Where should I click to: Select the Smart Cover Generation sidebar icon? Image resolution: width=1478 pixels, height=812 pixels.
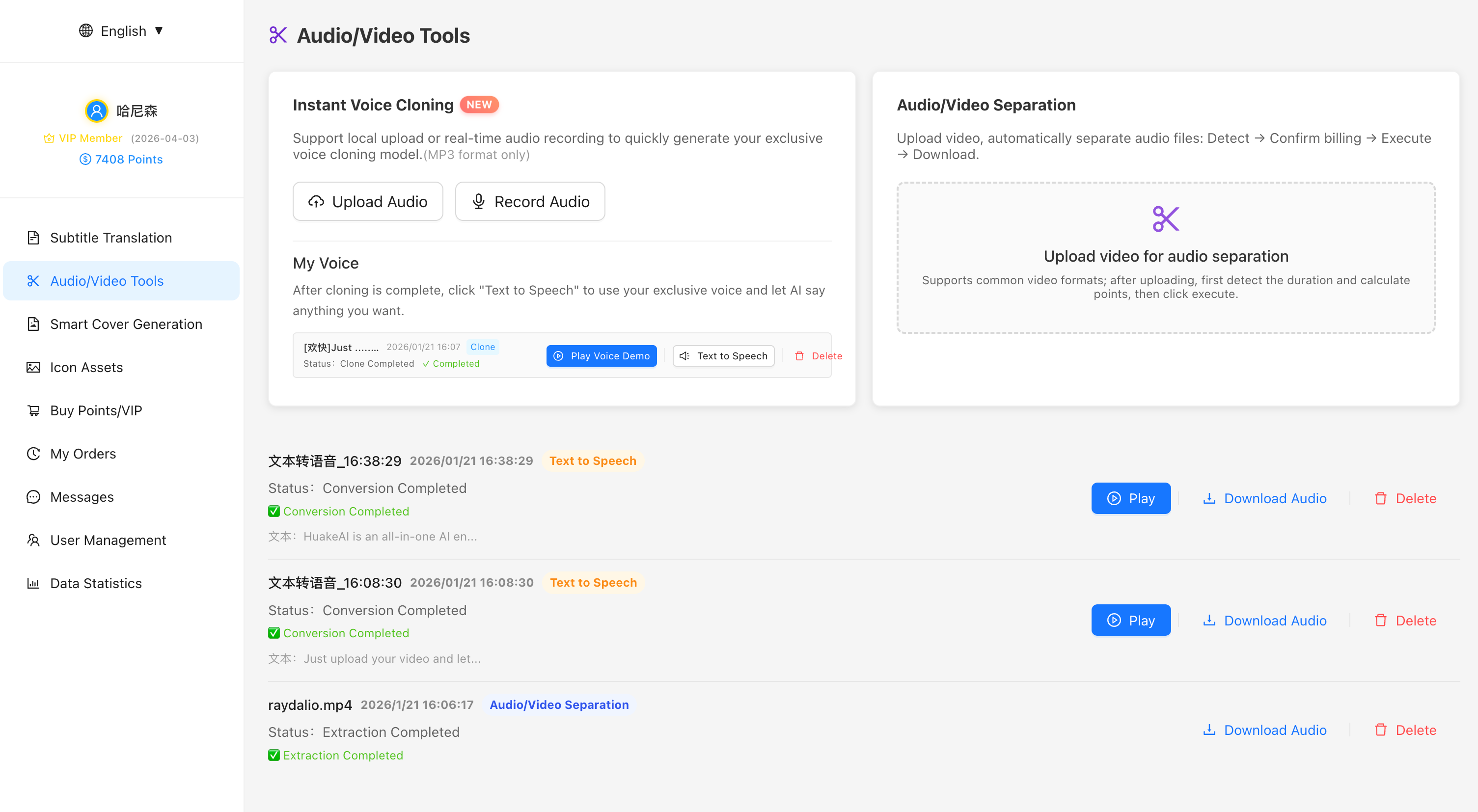pyautogui.click(x=33, y=324)
